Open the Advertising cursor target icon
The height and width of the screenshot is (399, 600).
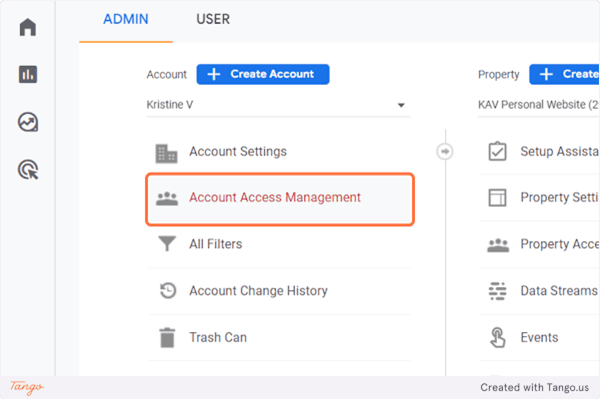point(28,170)
